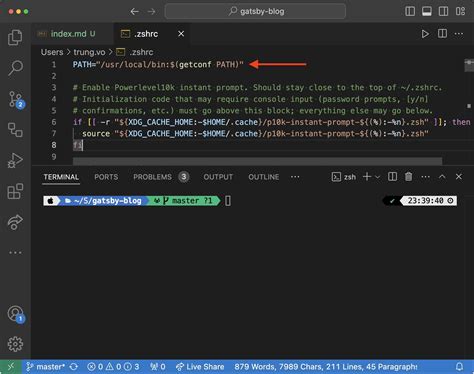Maximize the panel with the up chevron
Image resolution: width=474 pixels, height=374 pixels.
coord(442,177)
